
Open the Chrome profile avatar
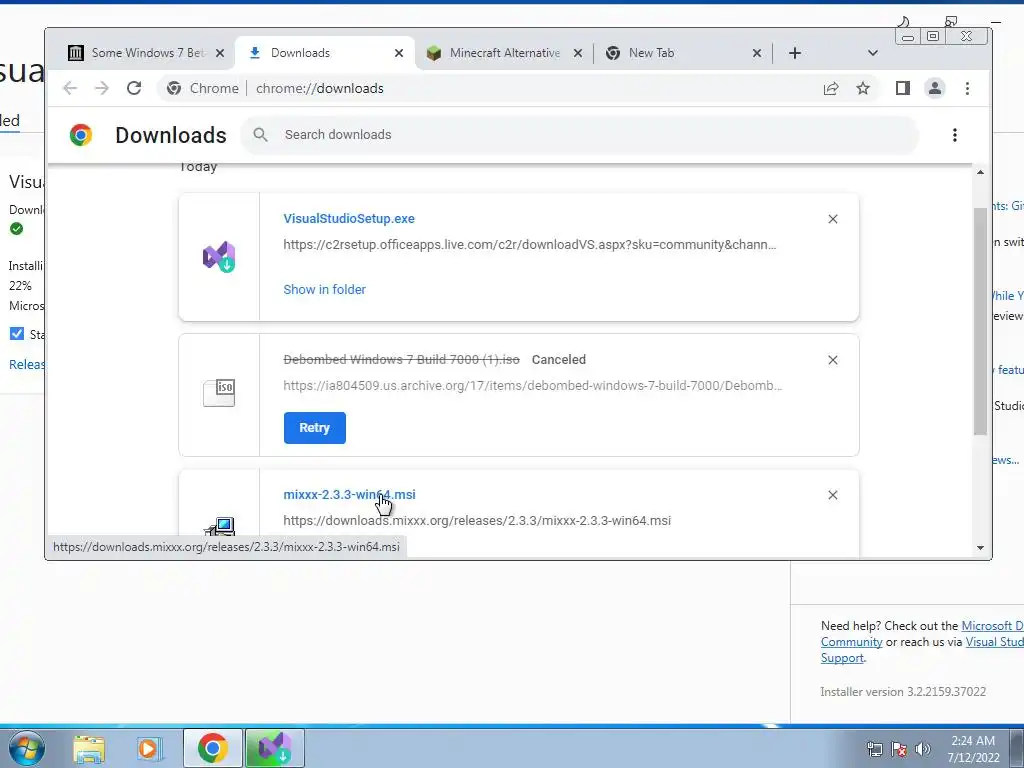(x=935, y=88)
